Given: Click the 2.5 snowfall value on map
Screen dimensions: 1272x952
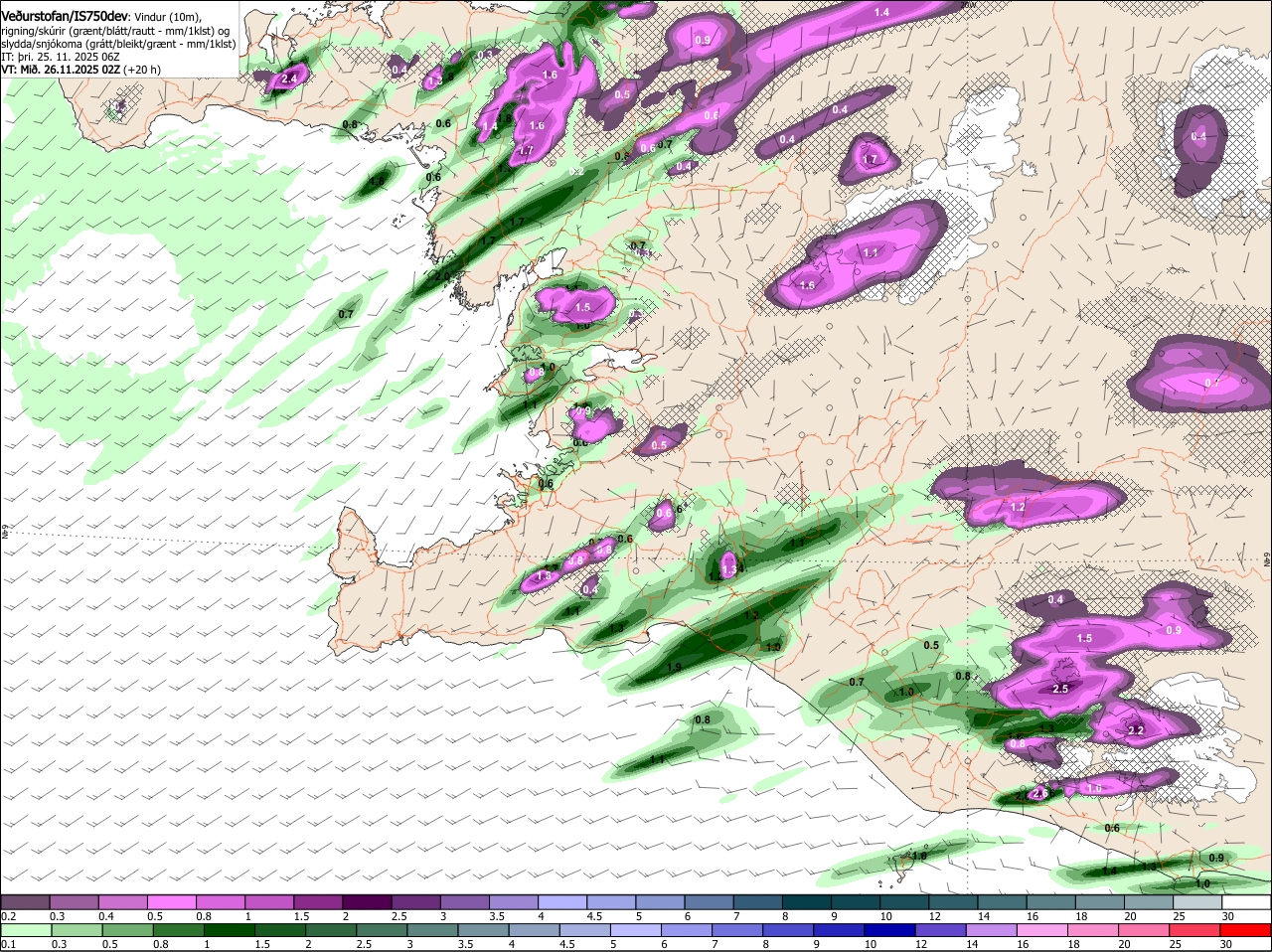Looking at the screenshot, I should (x=1060, y=689).
